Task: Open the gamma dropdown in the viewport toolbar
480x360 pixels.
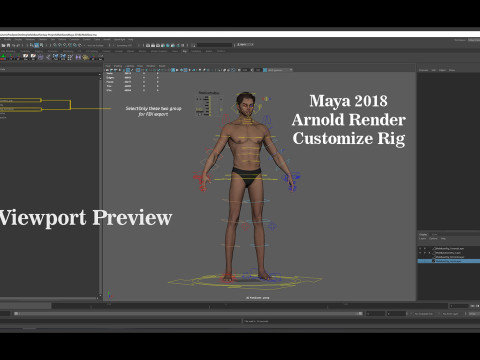Action: click(280, 70)
